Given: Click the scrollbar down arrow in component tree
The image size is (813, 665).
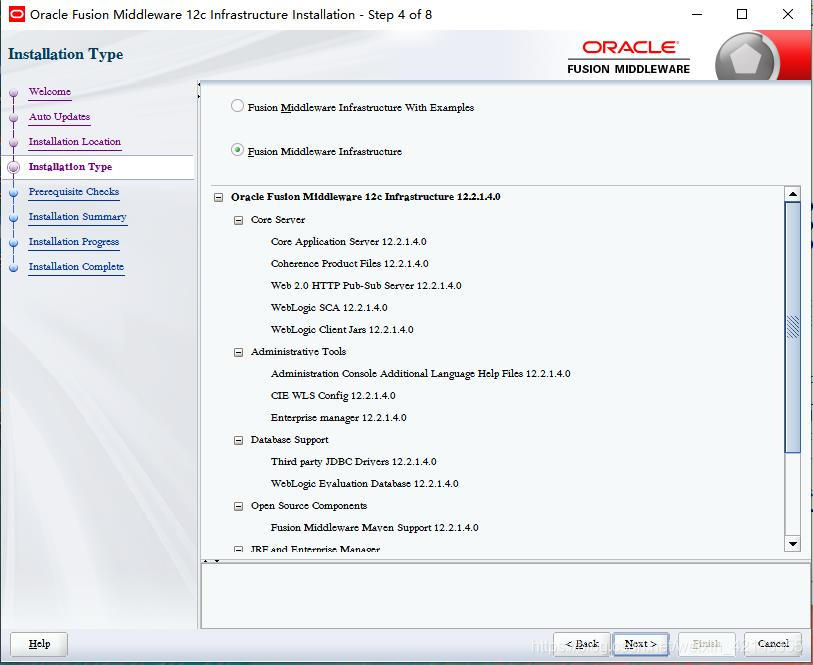Looking at the screenshot, I should click(793, 544).
